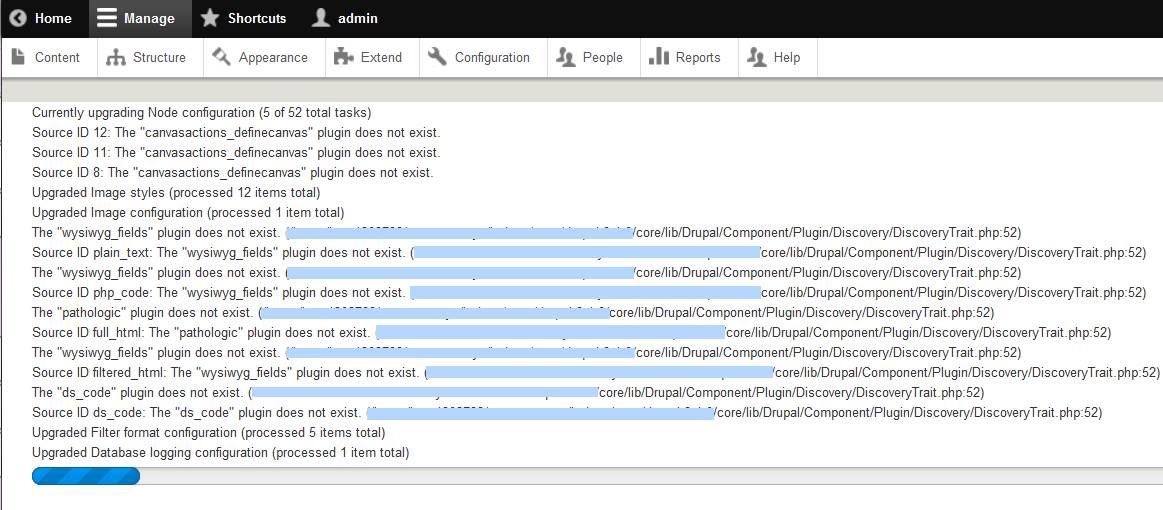
Task: Select the 'Source ID 12' canvasactions error line
Action: [x=236, y=133]
